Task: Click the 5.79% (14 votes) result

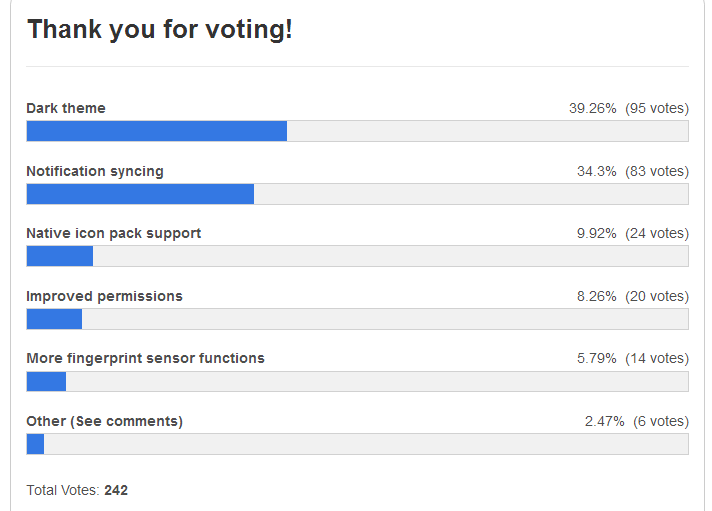Action: (632, 358)
